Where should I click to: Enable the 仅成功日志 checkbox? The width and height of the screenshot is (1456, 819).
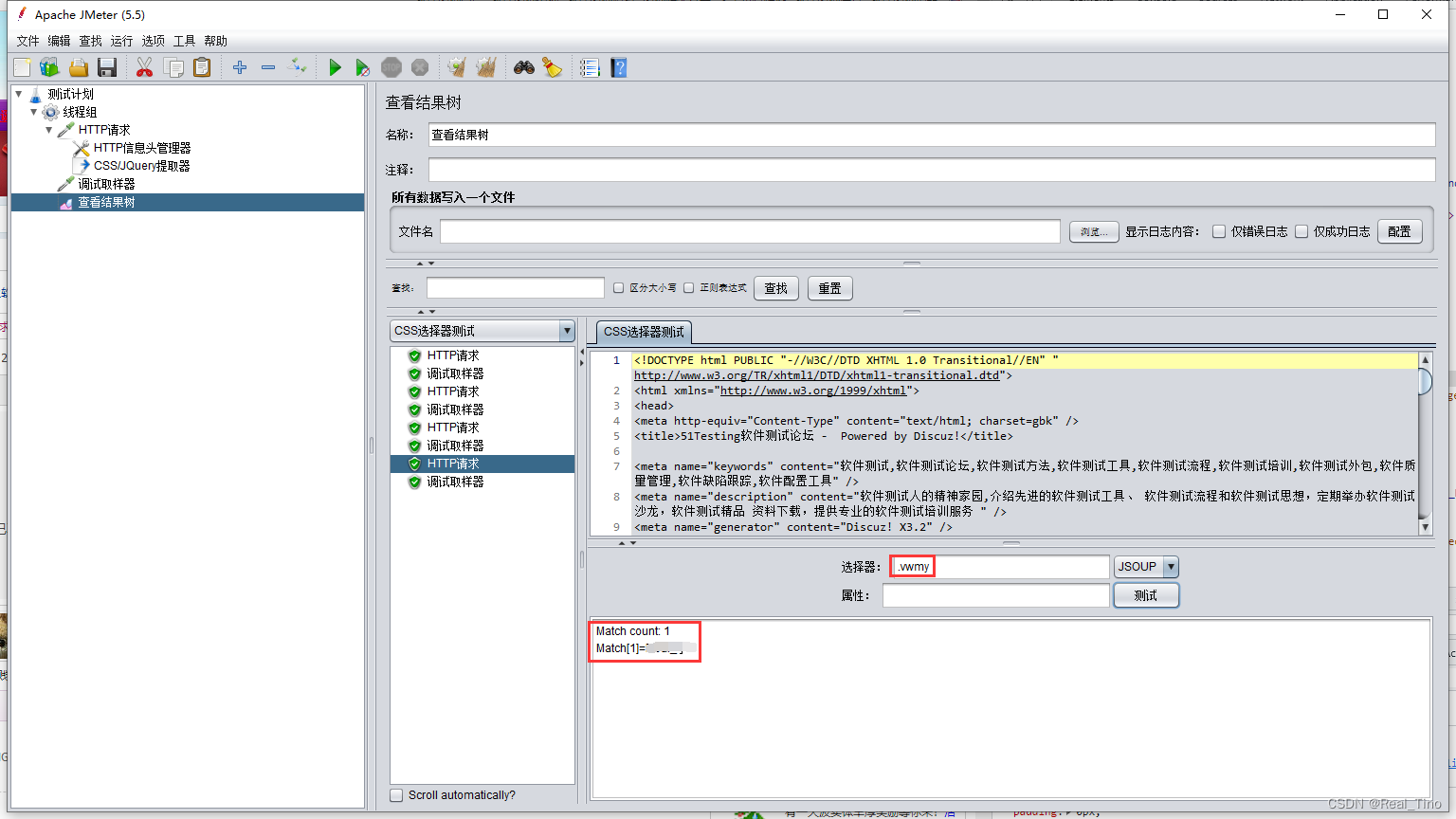(1301, 231)
